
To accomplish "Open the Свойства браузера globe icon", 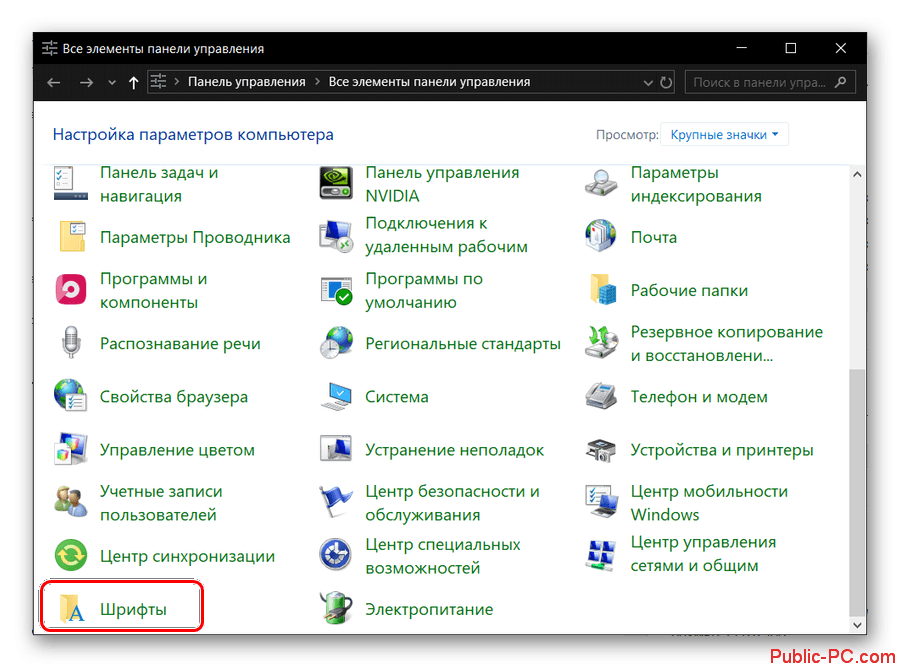I will 72,397.
